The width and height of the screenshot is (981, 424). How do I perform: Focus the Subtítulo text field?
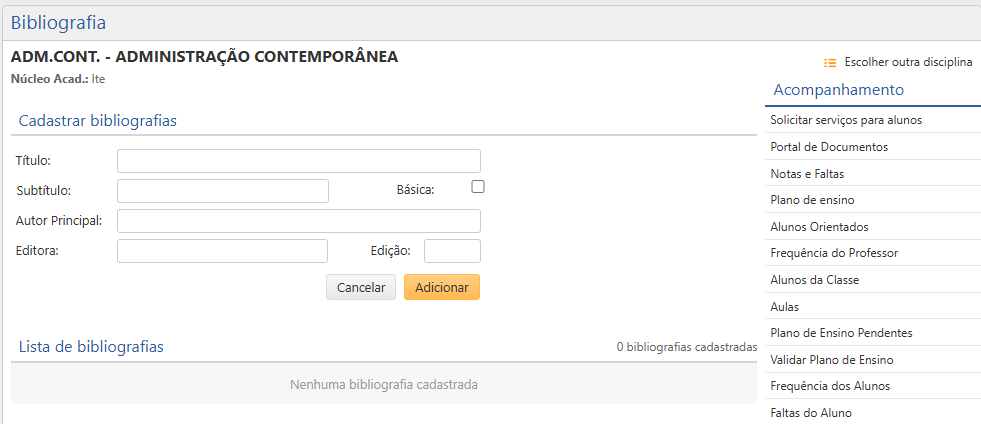[222, 191]
